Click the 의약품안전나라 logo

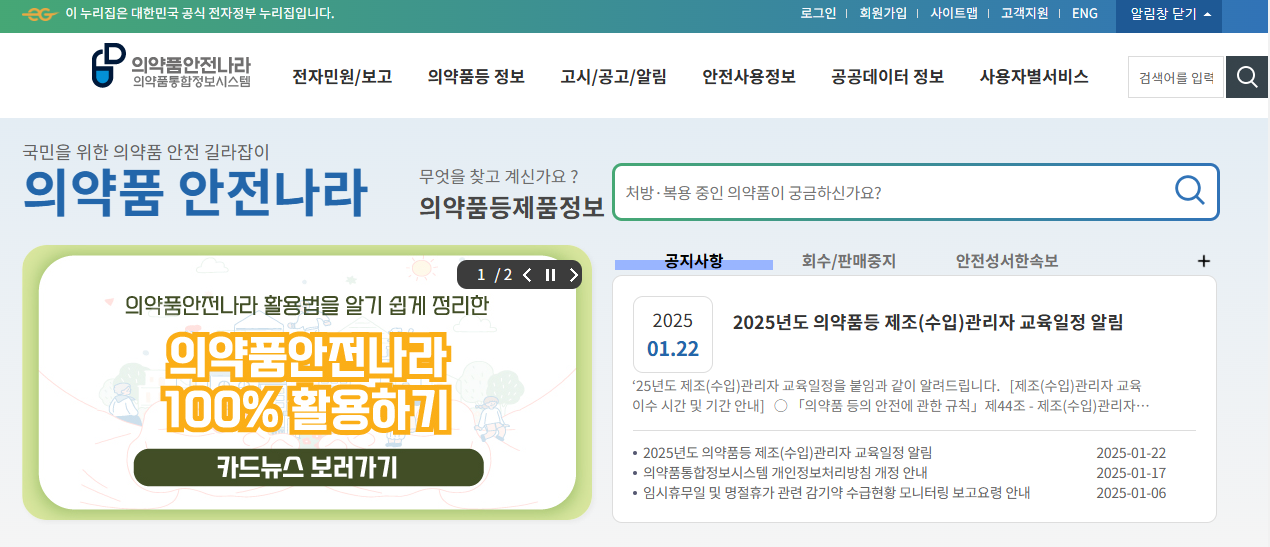coord(171,68)
